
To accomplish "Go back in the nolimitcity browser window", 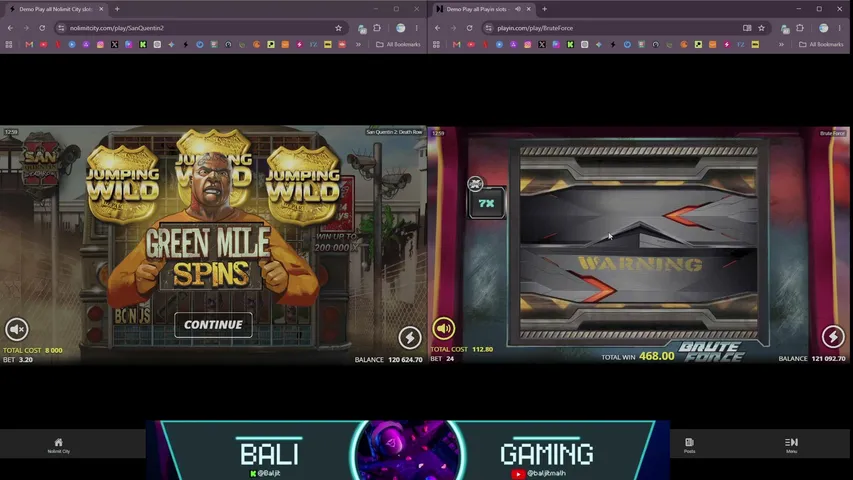I will click(x=10, y=28).
